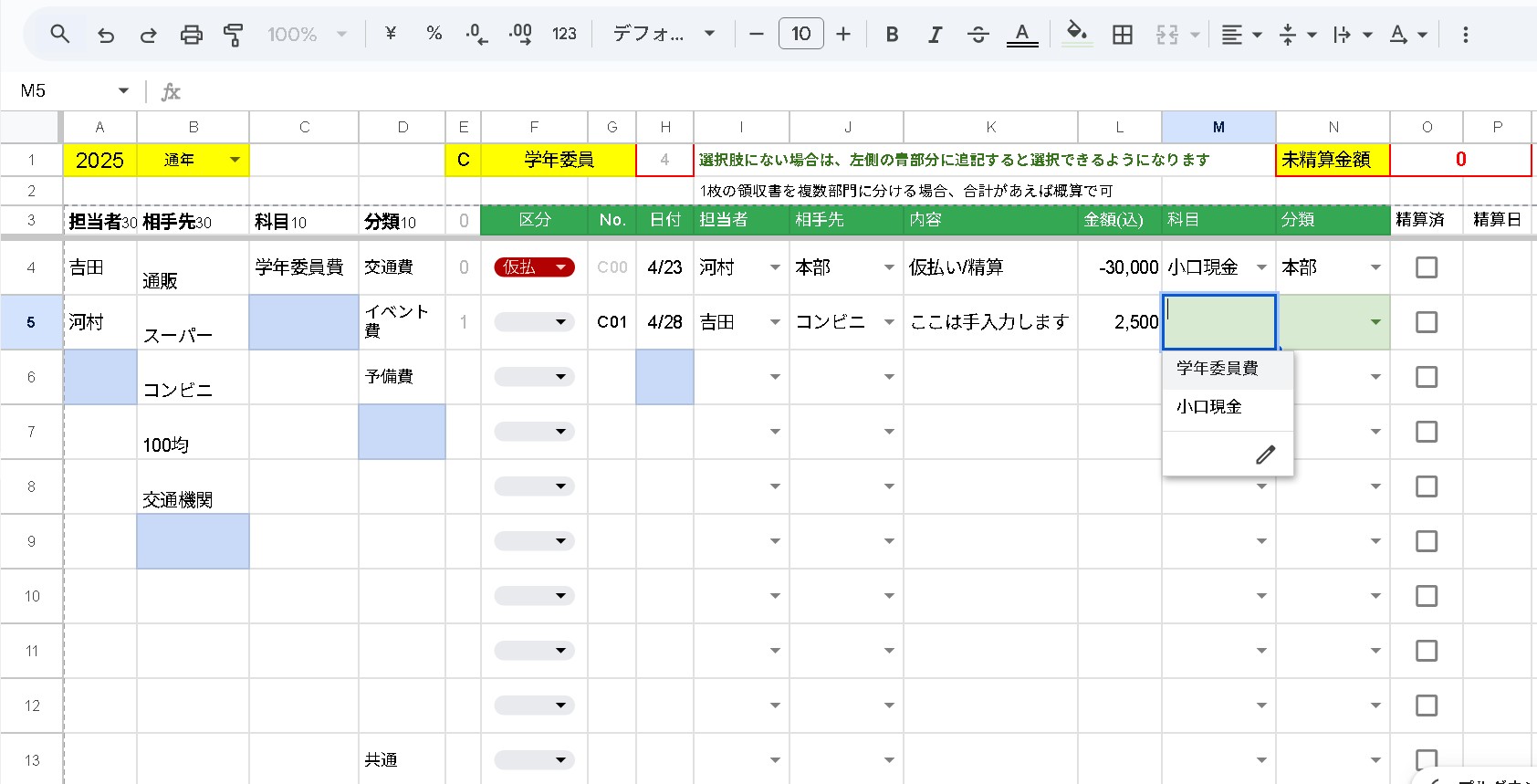Open the font family dropdown
This screenshot has height=784, width=1537.
pyautogui.click(x=663, y=35)
